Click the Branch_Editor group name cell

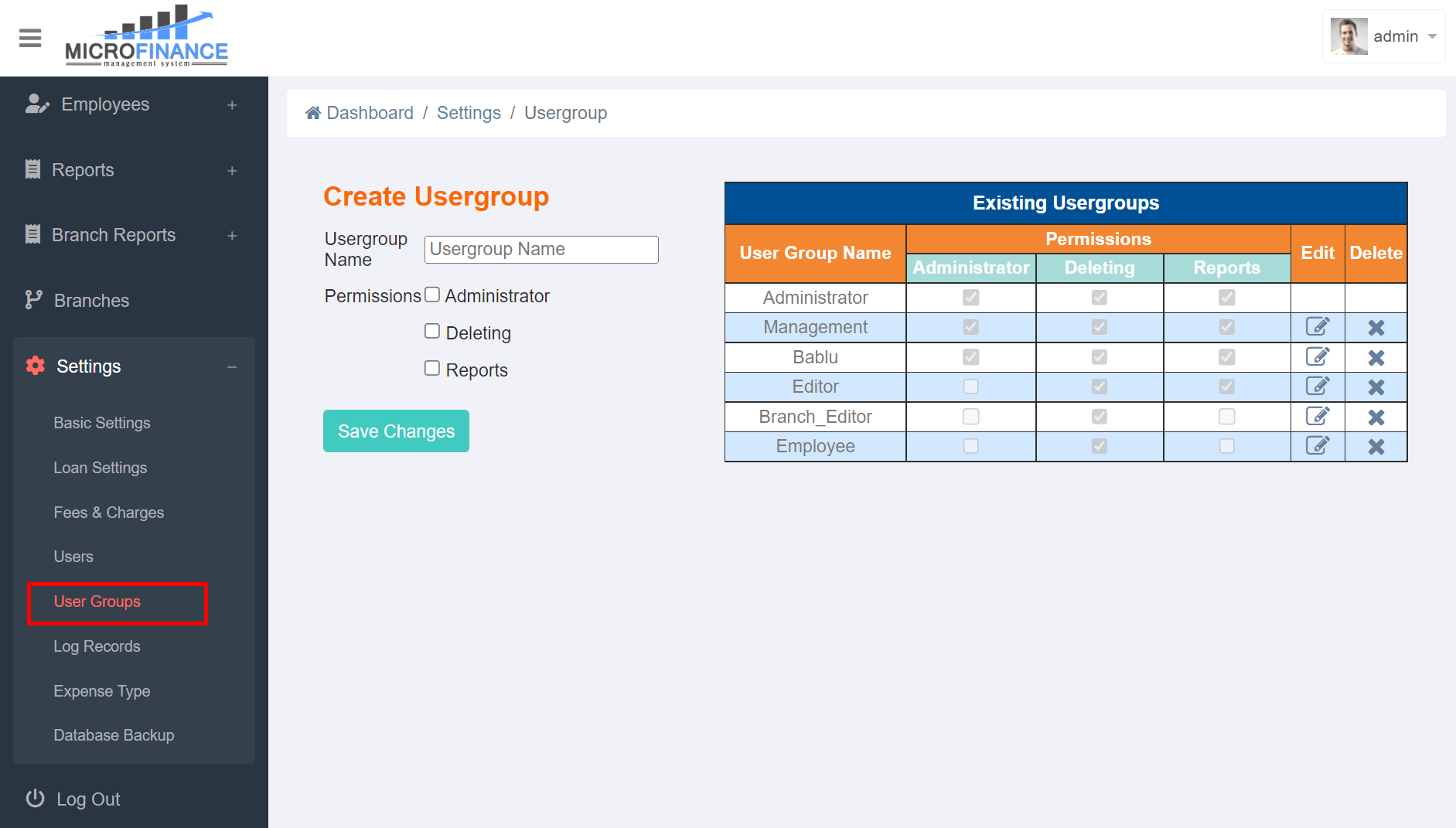816,417
